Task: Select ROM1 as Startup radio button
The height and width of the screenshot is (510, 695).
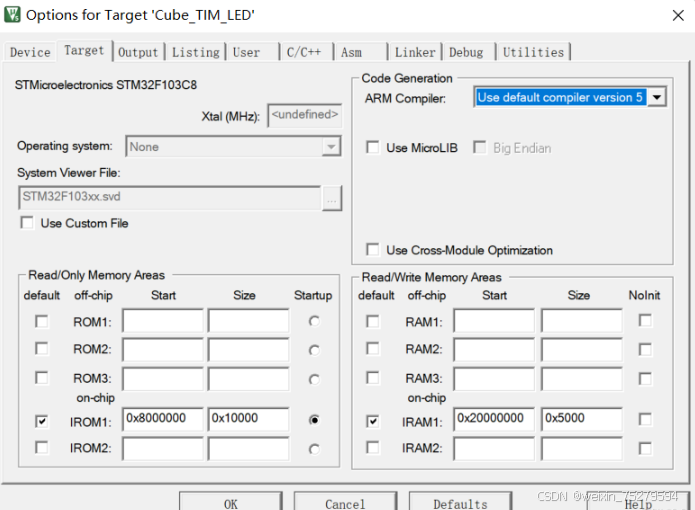Action: [x=314, y=321]
